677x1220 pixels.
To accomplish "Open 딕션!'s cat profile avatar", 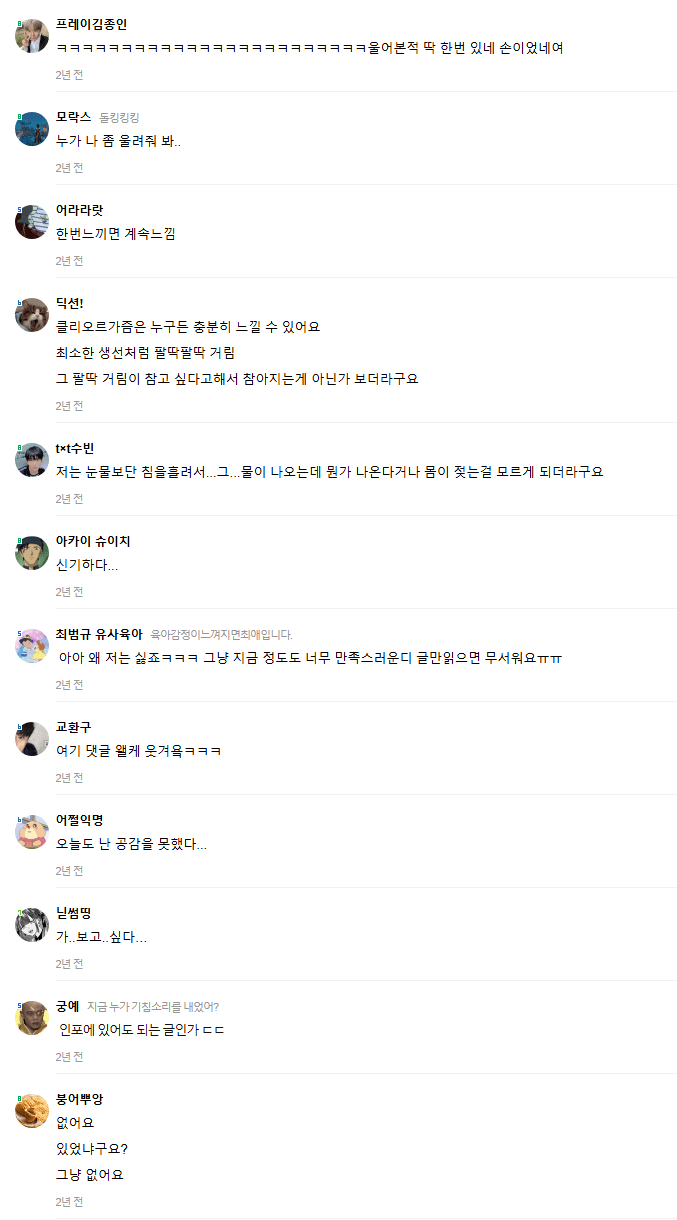I will (32, 315).
